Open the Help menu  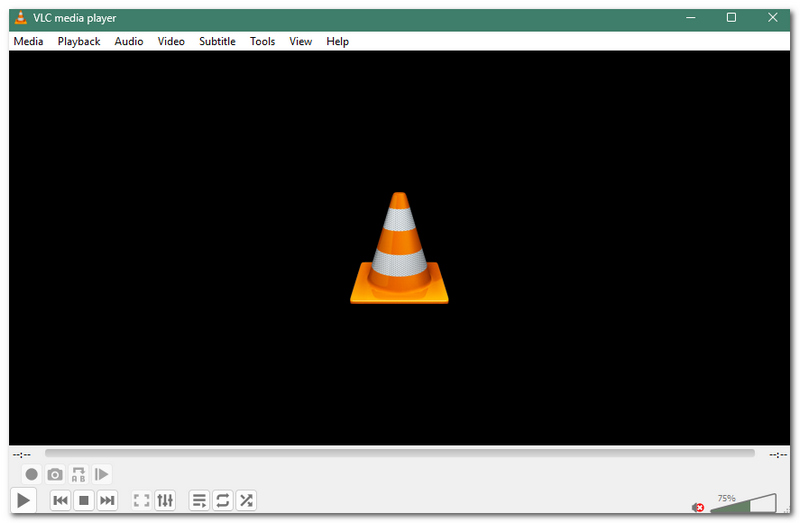(337, 41)
